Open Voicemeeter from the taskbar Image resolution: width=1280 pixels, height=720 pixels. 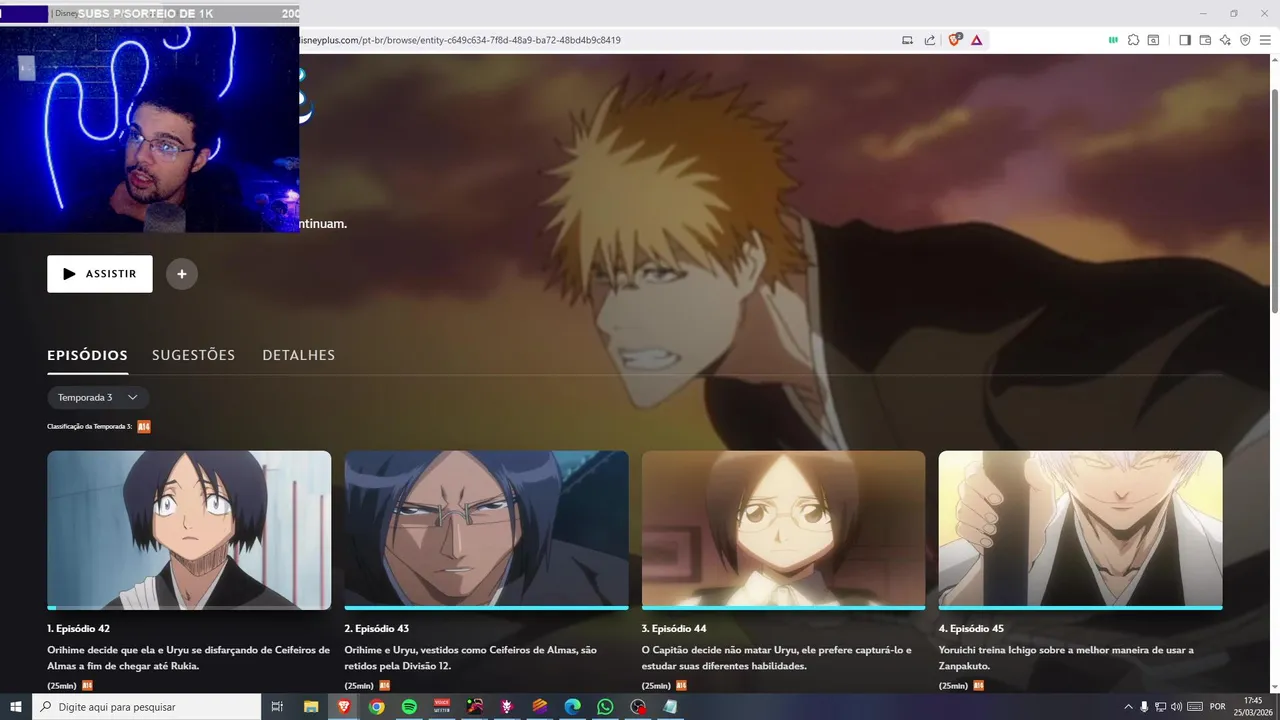click(x=442, y=707)
